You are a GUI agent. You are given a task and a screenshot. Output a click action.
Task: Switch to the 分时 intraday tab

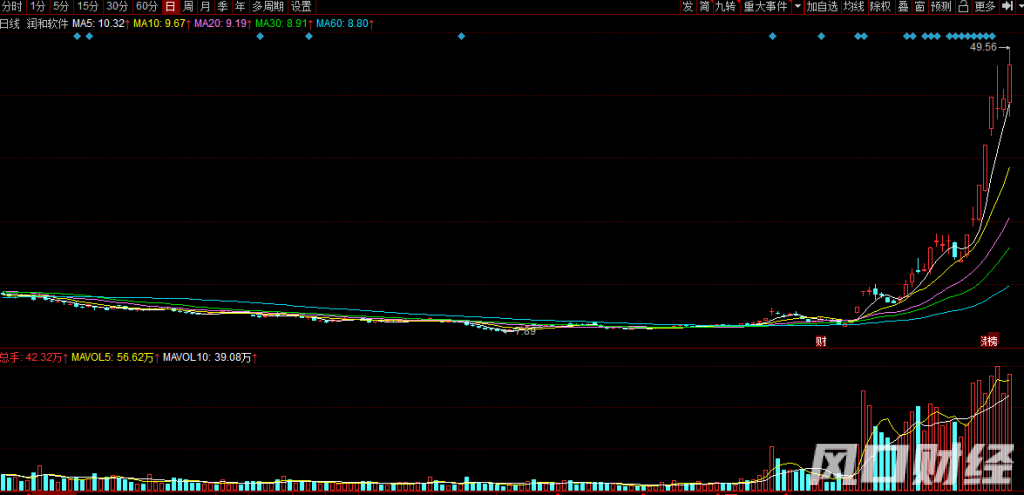click(11, 7)
